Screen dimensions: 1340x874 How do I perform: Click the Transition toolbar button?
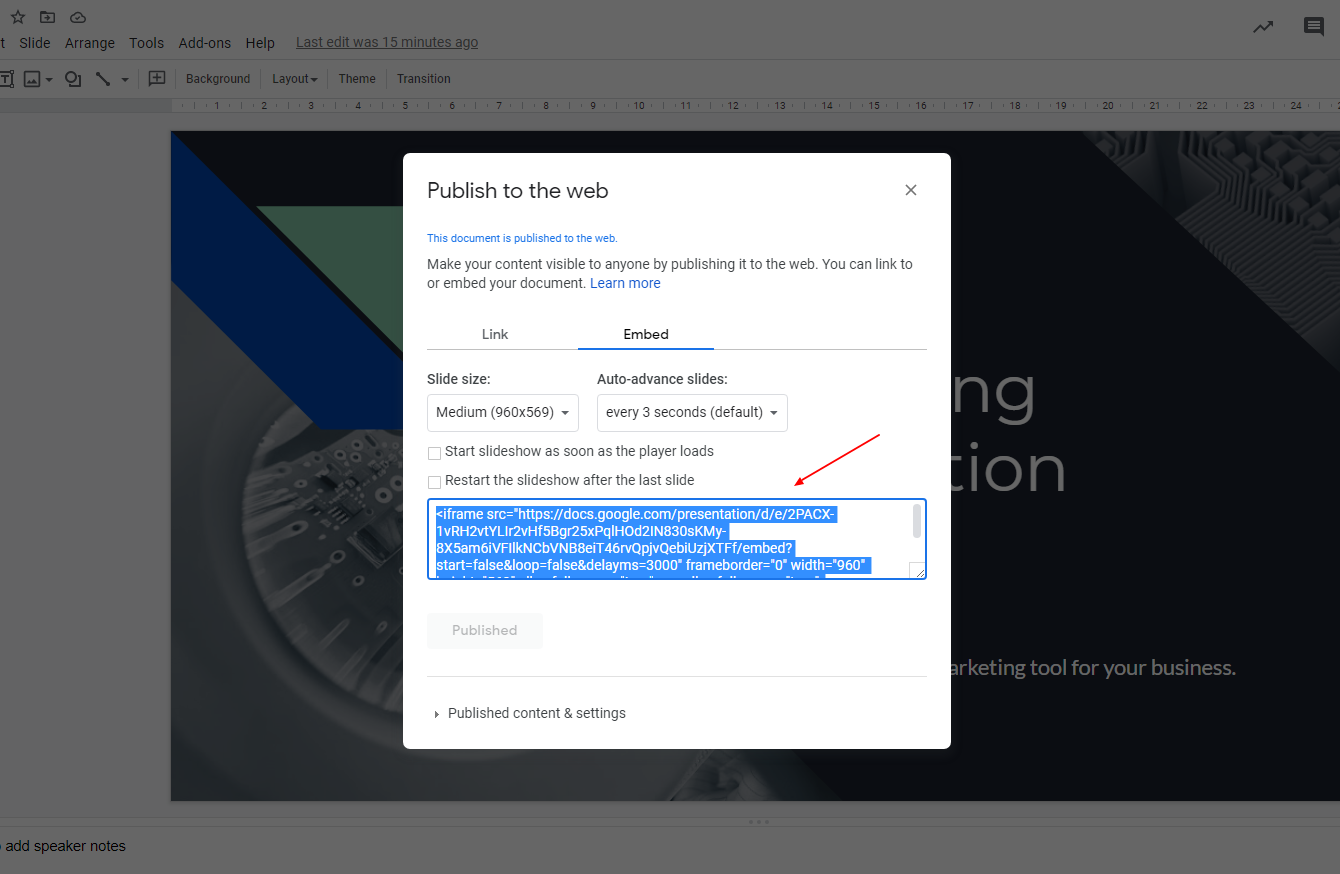[424, 79]
